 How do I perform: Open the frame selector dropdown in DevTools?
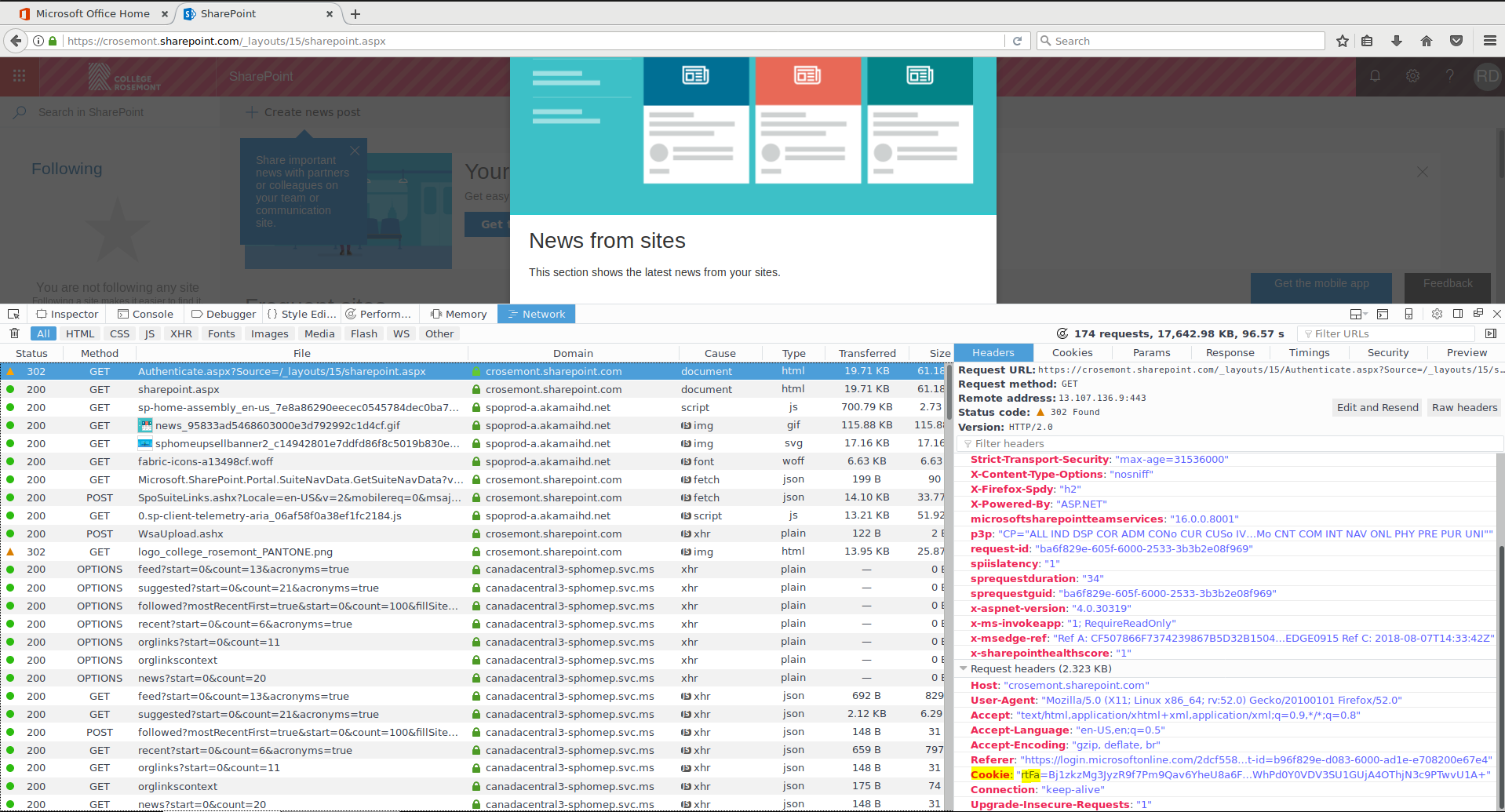(x=1357, y=314)
